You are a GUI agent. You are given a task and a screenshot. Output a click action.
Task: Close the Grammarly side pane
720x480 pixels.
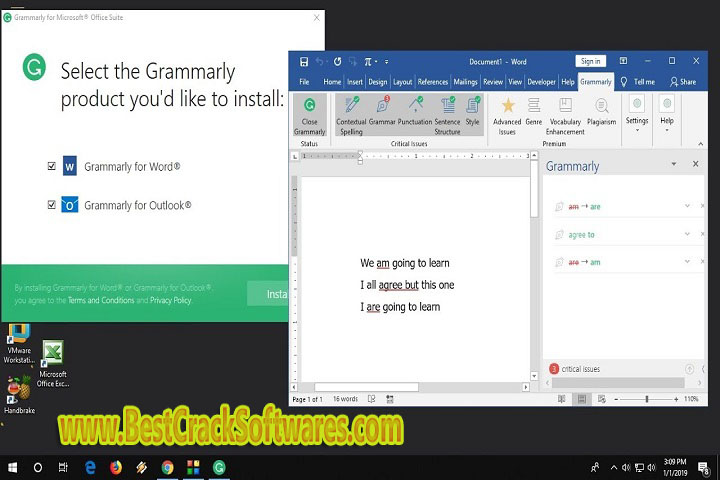pos(696,164)
